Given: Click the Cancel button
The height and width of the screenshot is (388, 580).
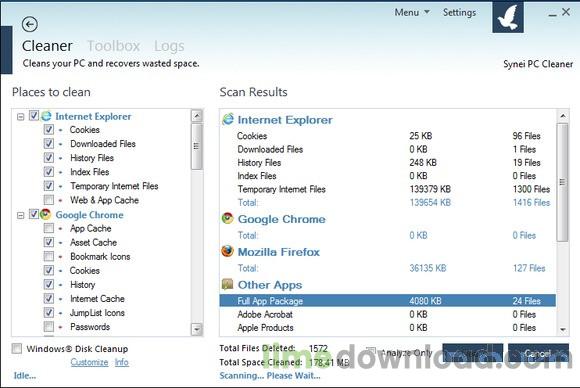Looking at the screenshot, I should 538,353.
